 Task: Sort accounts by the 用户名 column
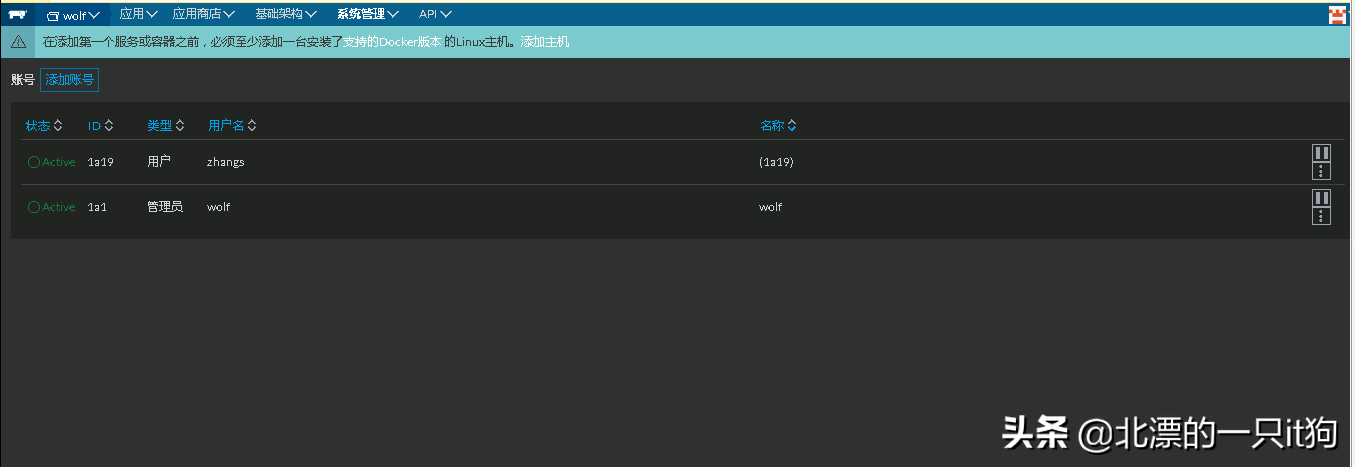tap(232, 126)
